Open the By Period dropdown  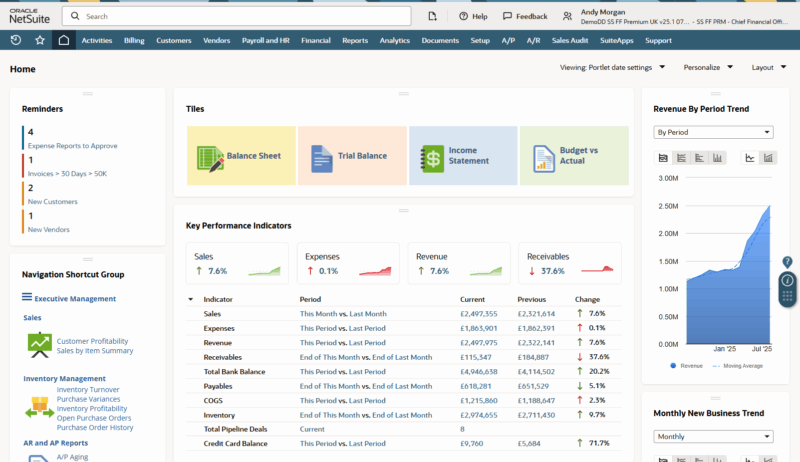[x=713, y=132]
